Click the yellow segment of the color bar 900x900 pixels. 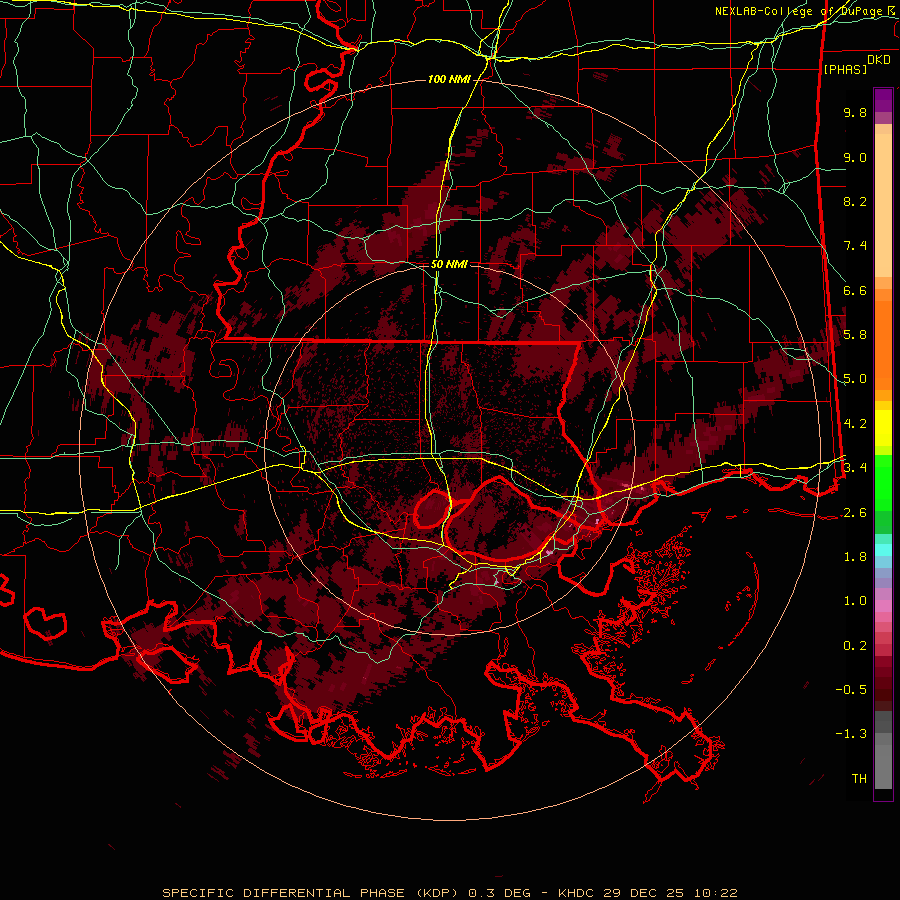pyautogui.click(x=883, y=428)
